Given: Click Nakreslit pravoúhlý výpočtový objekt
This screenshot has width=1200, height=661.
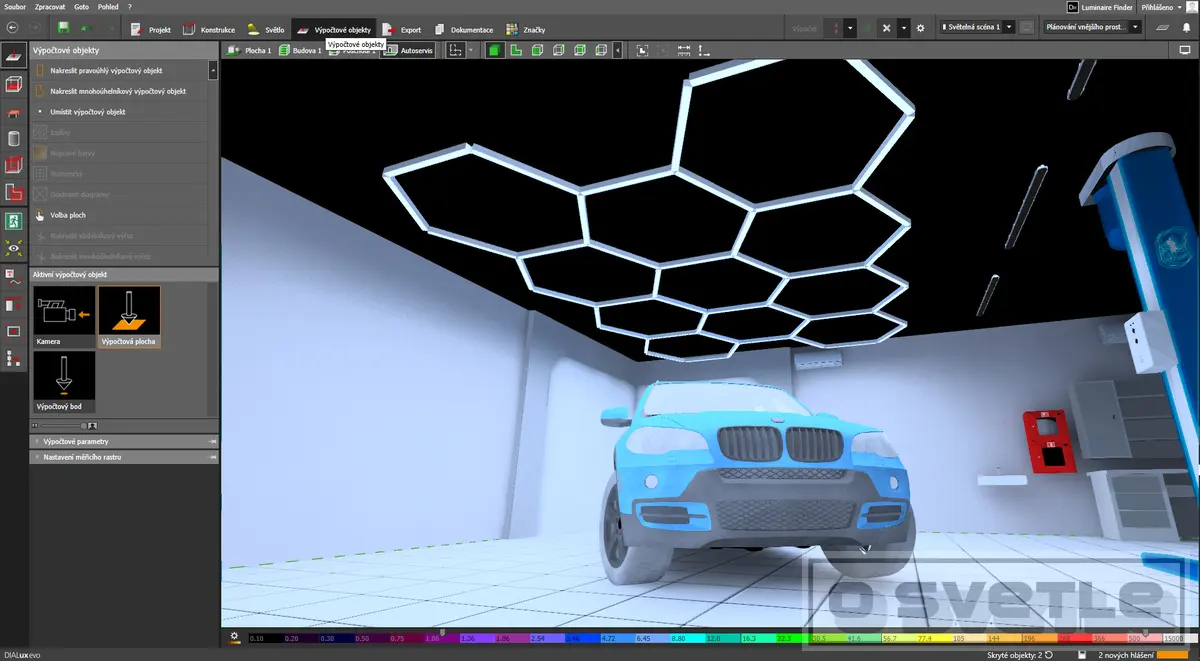Looking at the screenshot, I should click(x=105, y=71).
